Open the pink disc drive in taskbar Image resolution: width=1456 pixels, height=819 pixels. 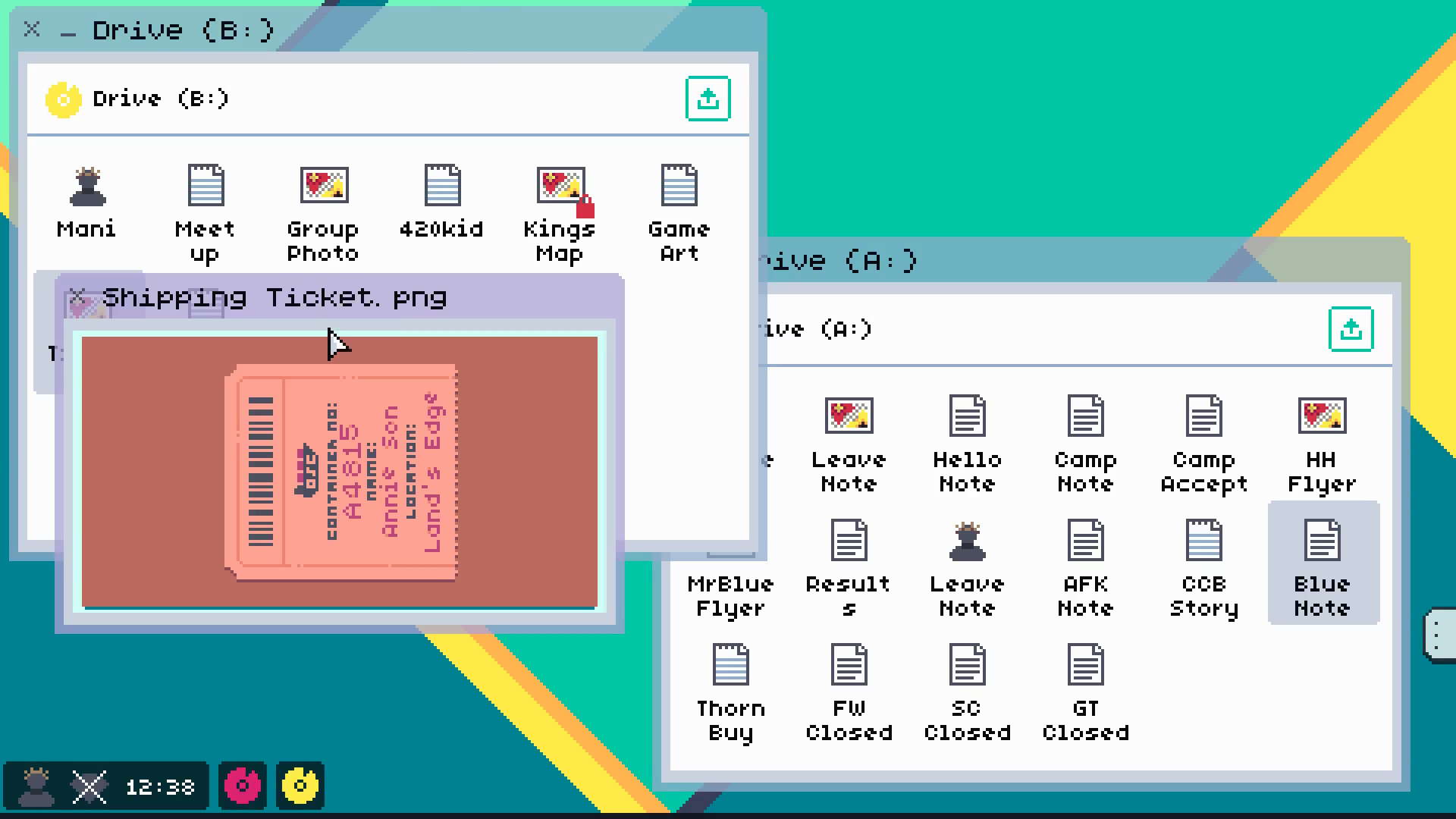point(243,786)
